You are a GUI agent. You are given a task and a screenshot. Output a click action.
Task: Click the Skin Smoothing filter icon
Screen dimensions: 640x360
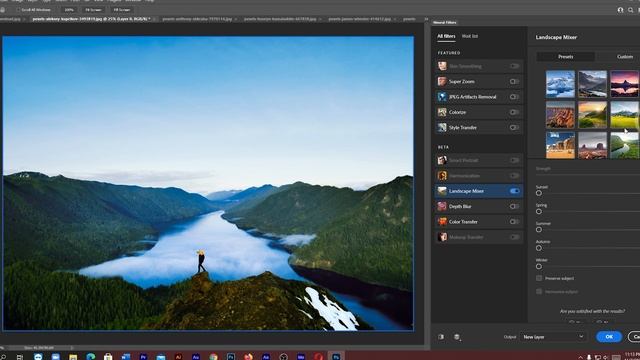(x=442, y=66)
